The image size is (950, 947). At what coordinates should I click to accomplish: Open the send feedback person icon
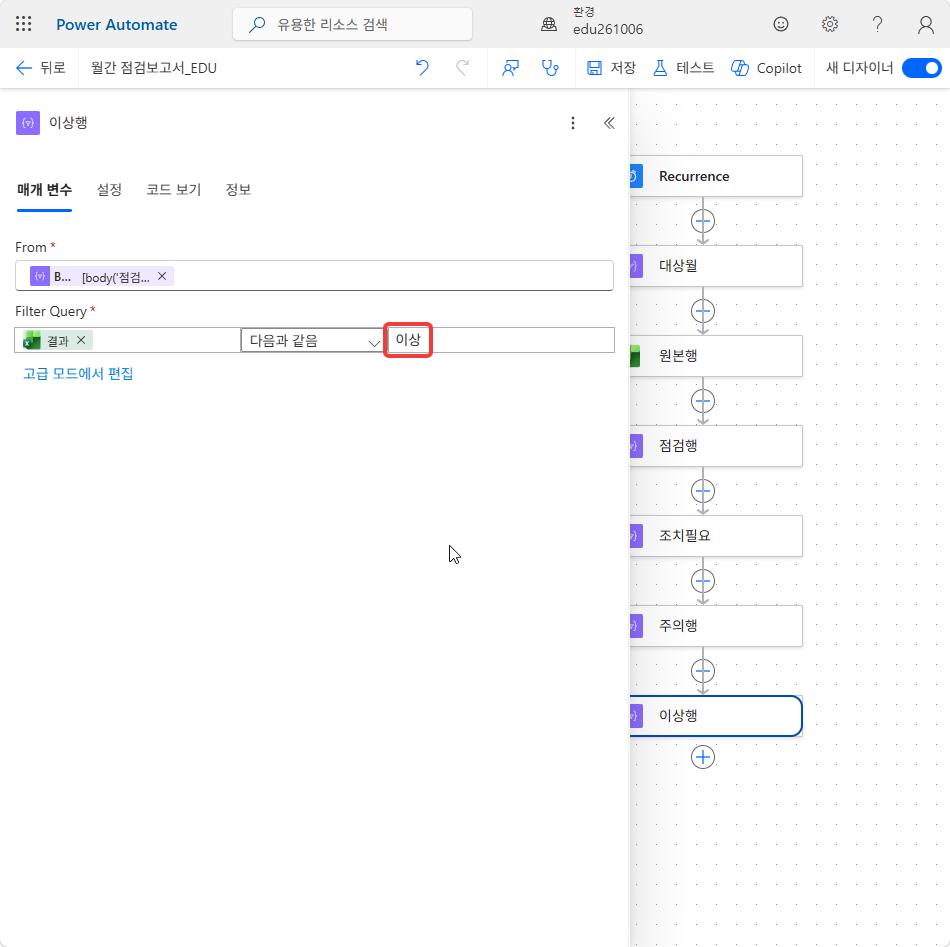point(510,68)
